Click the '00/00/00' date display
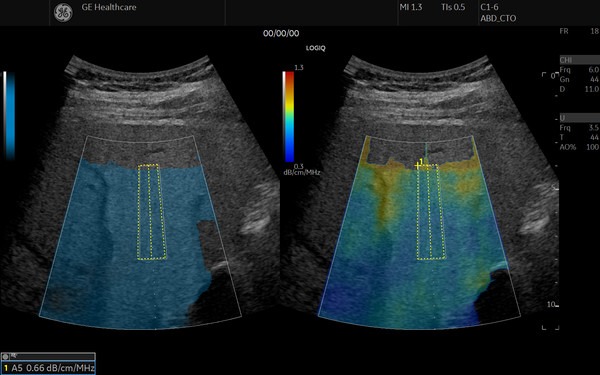 281,34
